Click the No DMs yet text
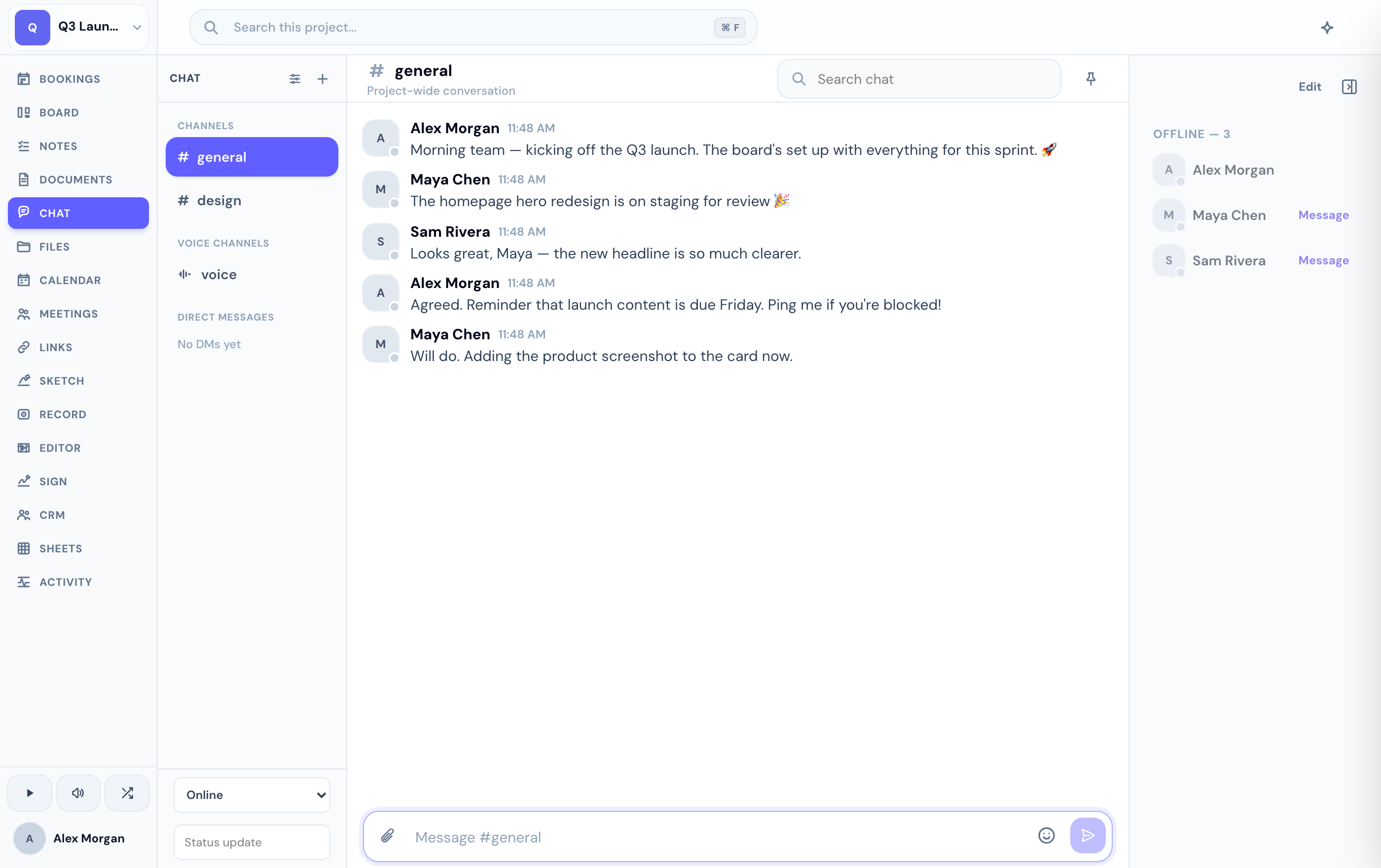The image size is (1381, 868). pos(209,344)
